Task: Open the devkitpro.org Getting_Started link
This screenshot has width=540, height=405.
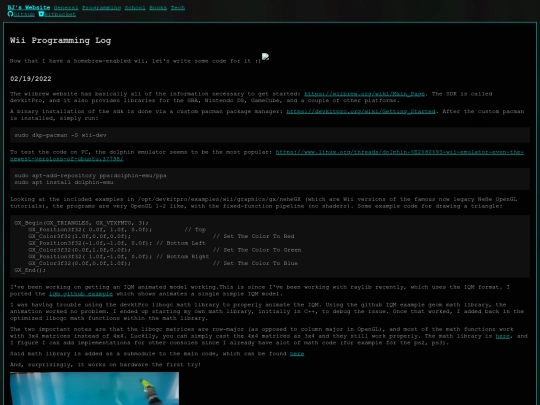Action: pyautogui.click(x=361, y=111)
